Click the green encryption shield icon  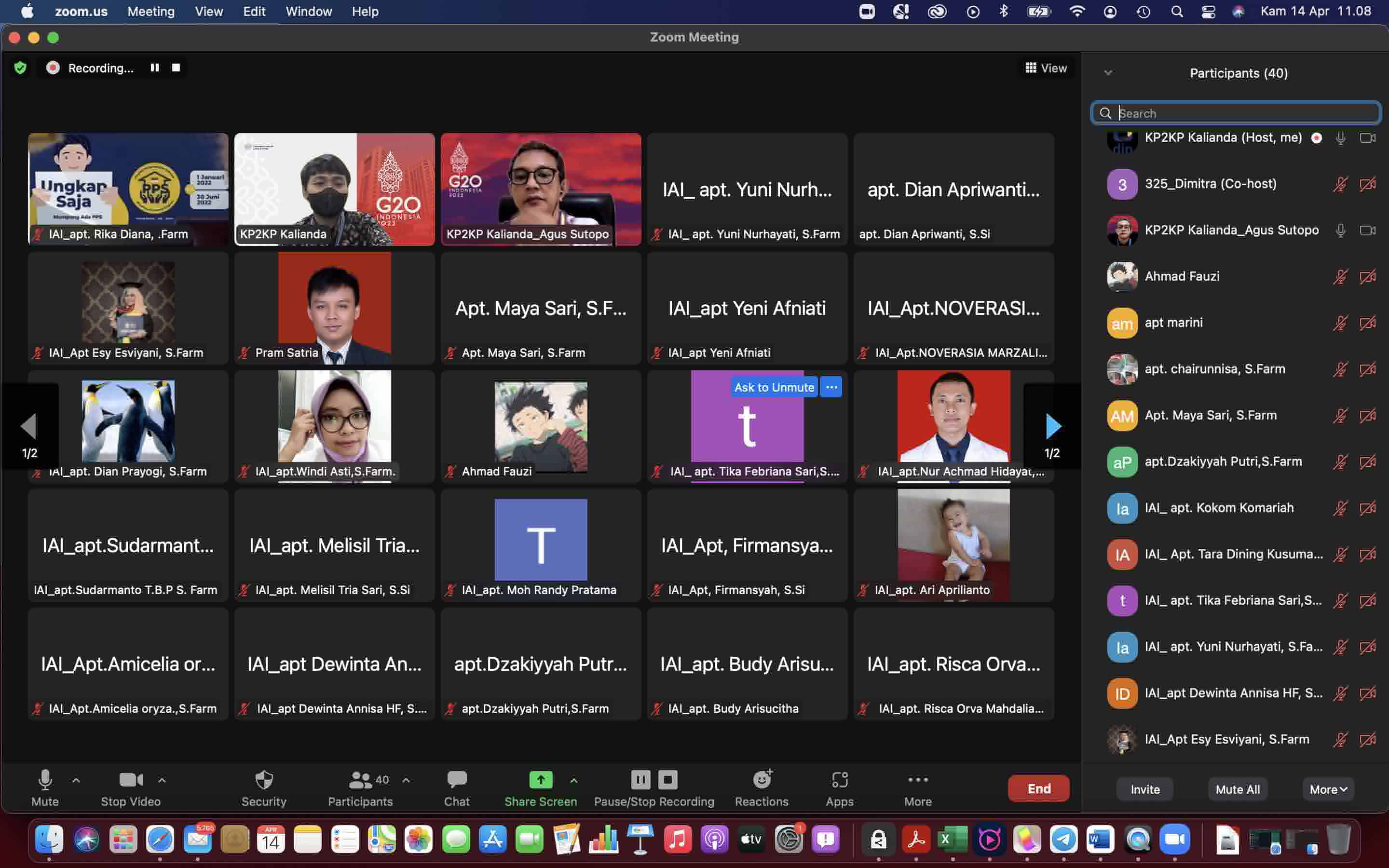tap(21, 68)
